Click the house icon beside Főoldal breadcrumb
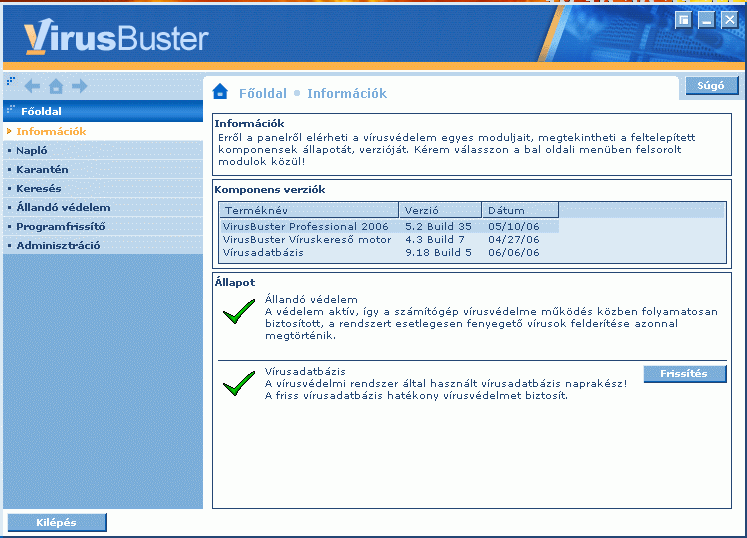The height and width of the screenshot is (538, 747). [x=220, y=91]
